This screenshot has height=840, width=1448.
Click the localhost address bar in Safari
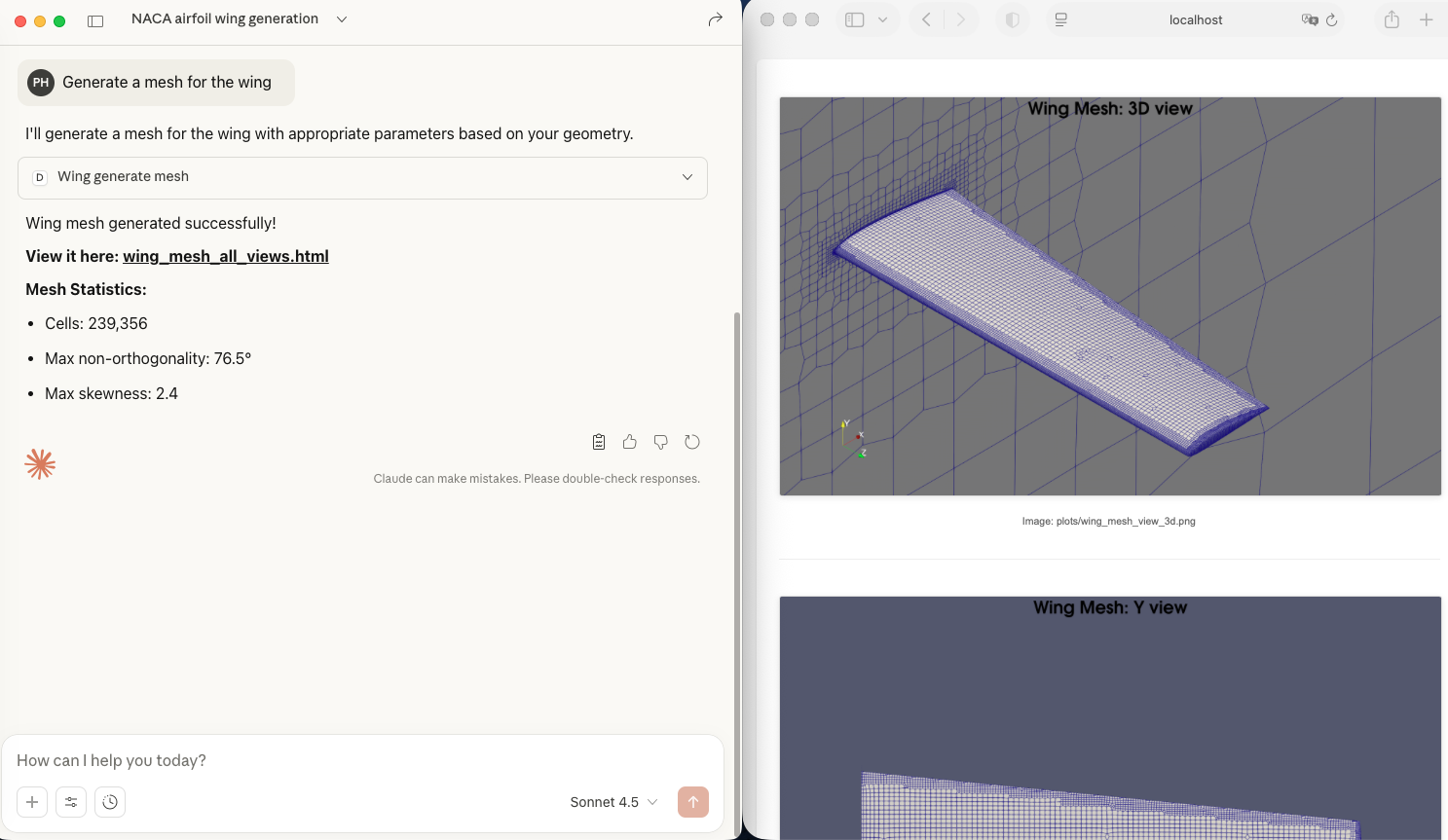pos(1195,19)
